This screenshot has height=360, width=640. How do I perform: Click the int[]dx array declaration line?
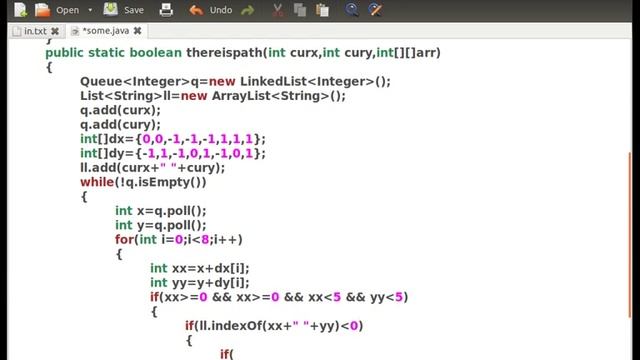click(173, 139)
